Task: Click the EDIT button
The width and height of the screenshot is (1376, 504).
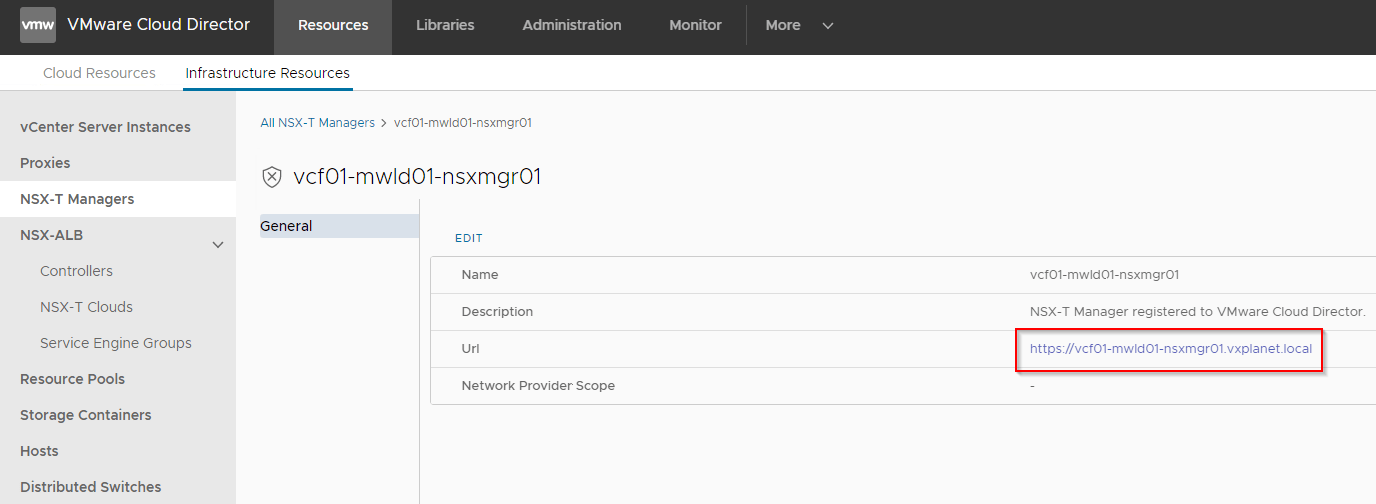Action: tap(469, 238)
